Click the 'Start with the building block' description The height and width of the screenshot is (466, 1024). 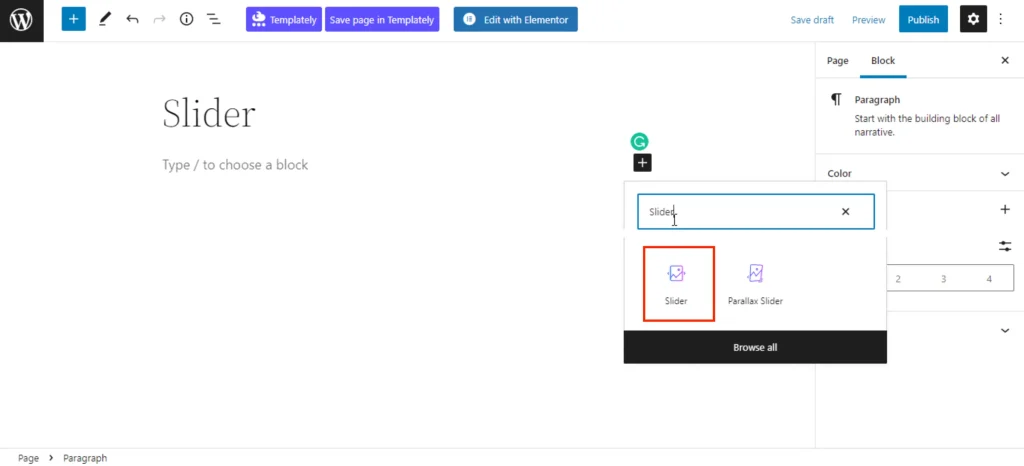click(927, 125)
